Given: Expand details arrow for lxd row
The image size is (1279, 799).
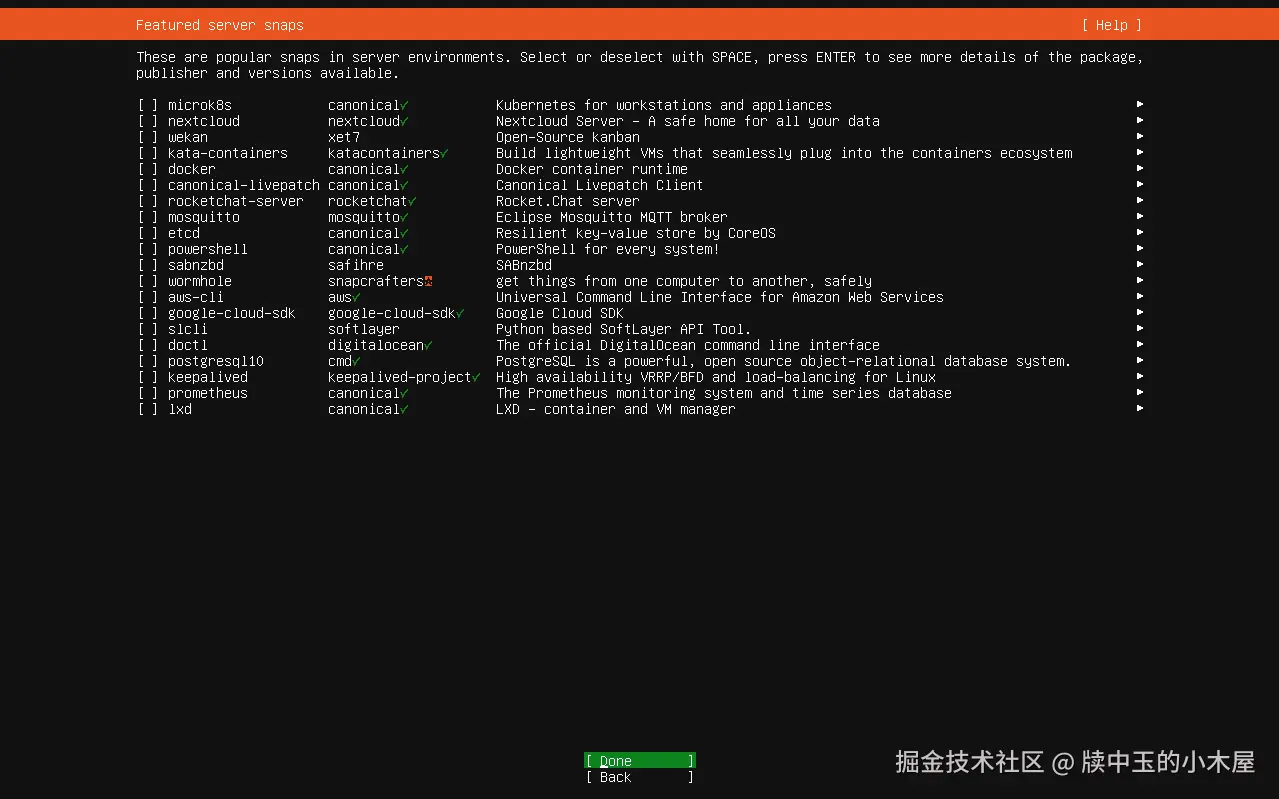Looking at the screenshot, I should click(x=1140, y=408).
